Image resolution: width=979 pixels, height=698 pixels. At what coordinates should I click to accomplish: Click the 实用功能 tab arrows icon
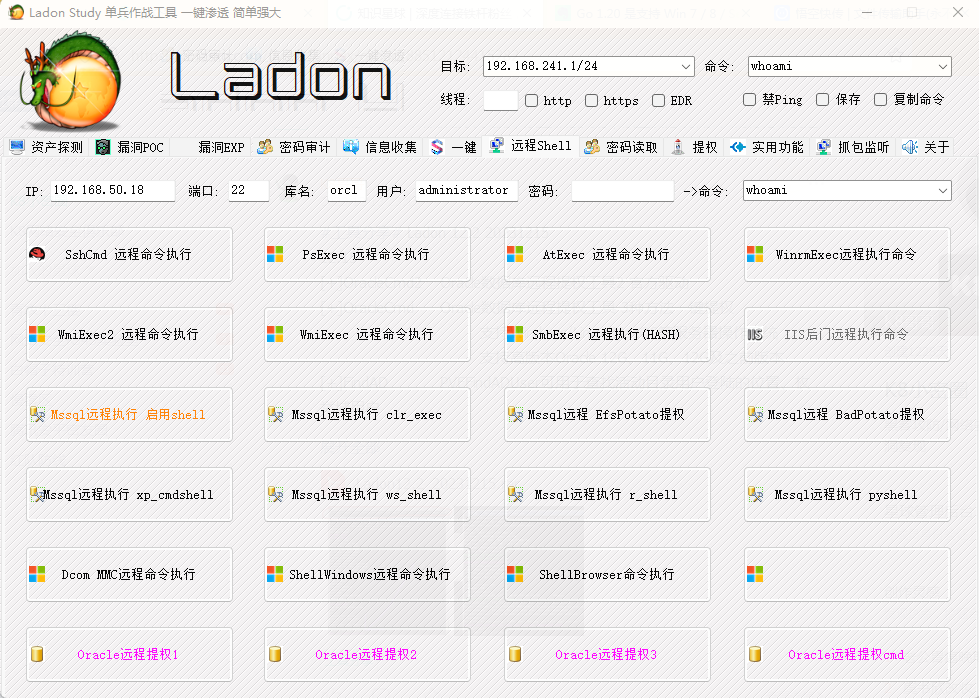[x=738, y=147]
